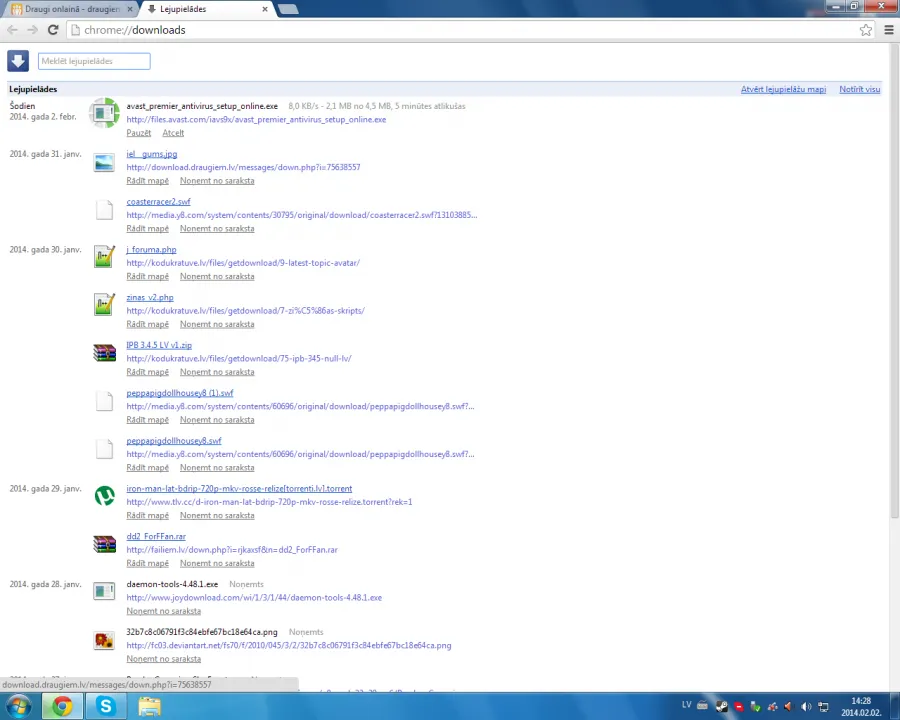Image resolution: width=900 pixels, height=720 pixels.
Task: Click Rādīt mapē for dd2_ForFFan.rar
Action: pos(148,563)
